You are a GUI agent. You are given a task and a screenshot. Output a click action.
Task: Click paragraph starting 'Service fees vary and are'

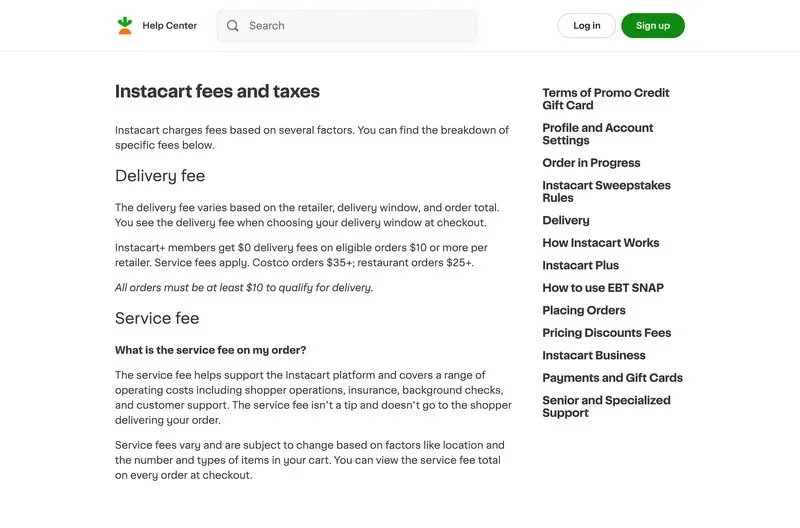point(310,460)
